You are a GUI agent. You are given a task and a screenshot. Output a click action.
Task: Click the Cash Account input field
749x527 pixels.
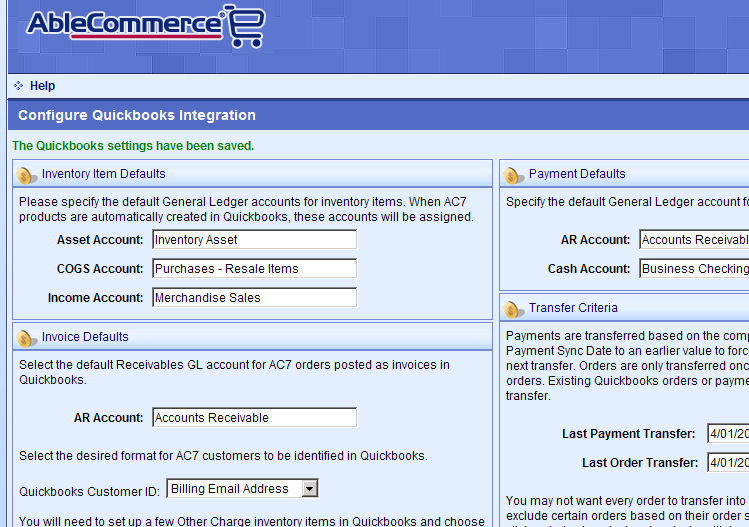[x=694, y=269]
